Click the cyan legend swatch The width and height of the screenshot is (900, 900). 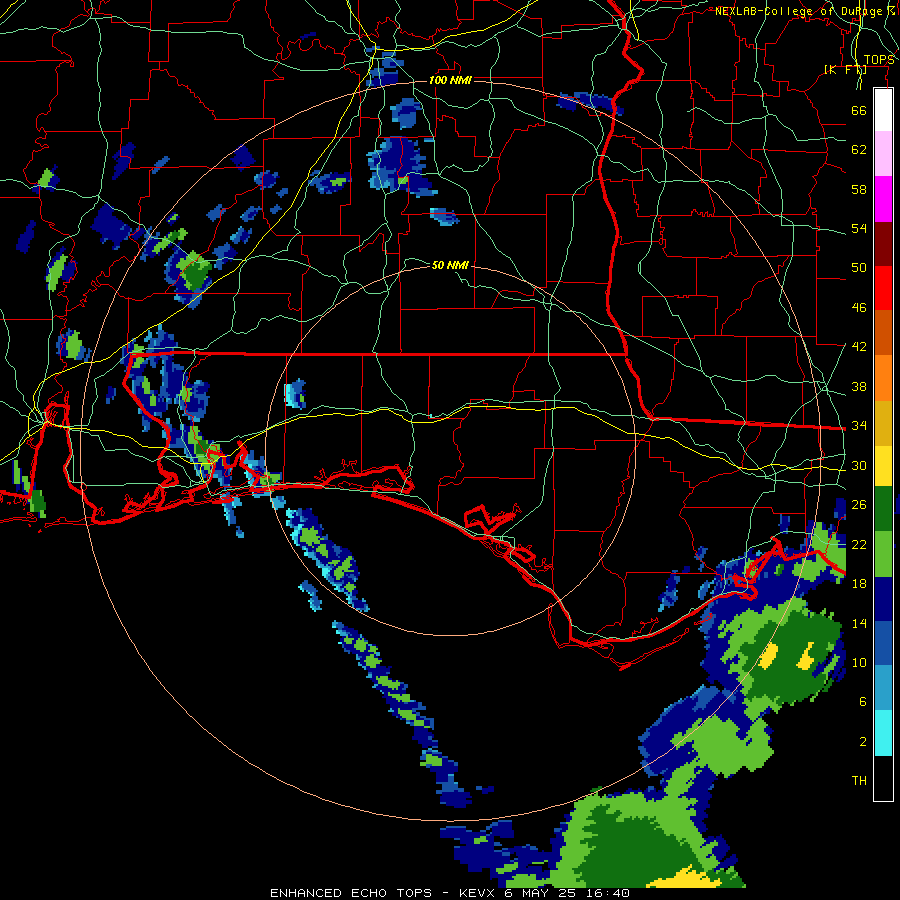tap(883, 733)
